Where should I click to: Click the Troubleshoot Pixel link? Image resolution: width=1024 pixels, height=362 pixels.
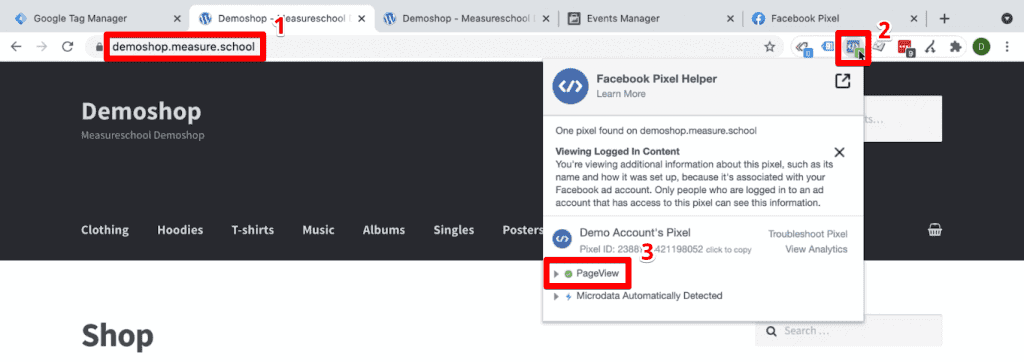tap(808, 234)
